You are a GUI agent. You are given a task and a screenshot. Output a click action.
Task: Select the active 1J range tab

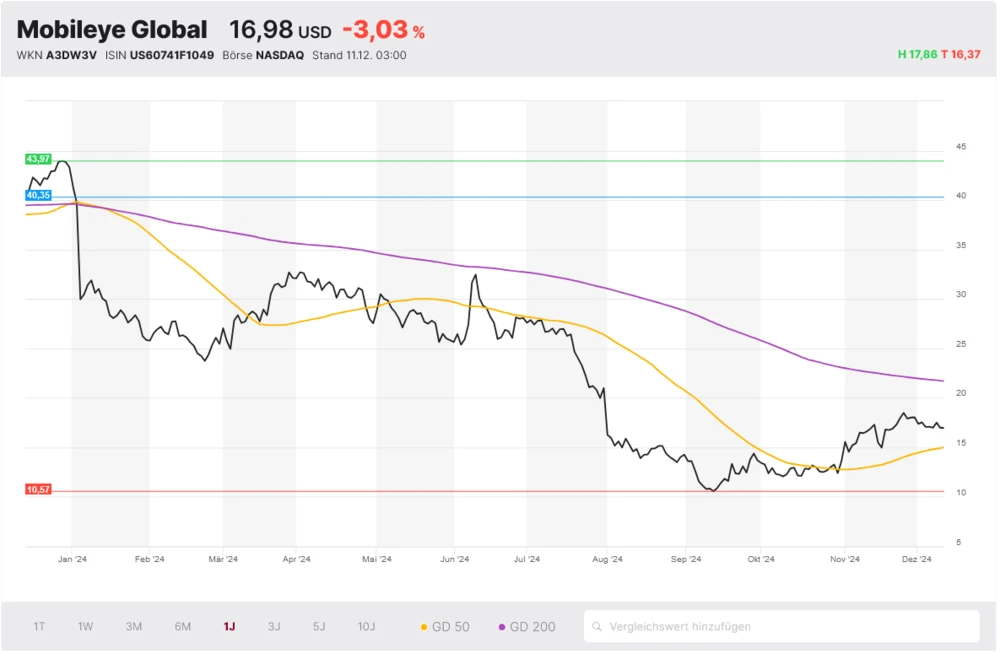pos(230,627)
